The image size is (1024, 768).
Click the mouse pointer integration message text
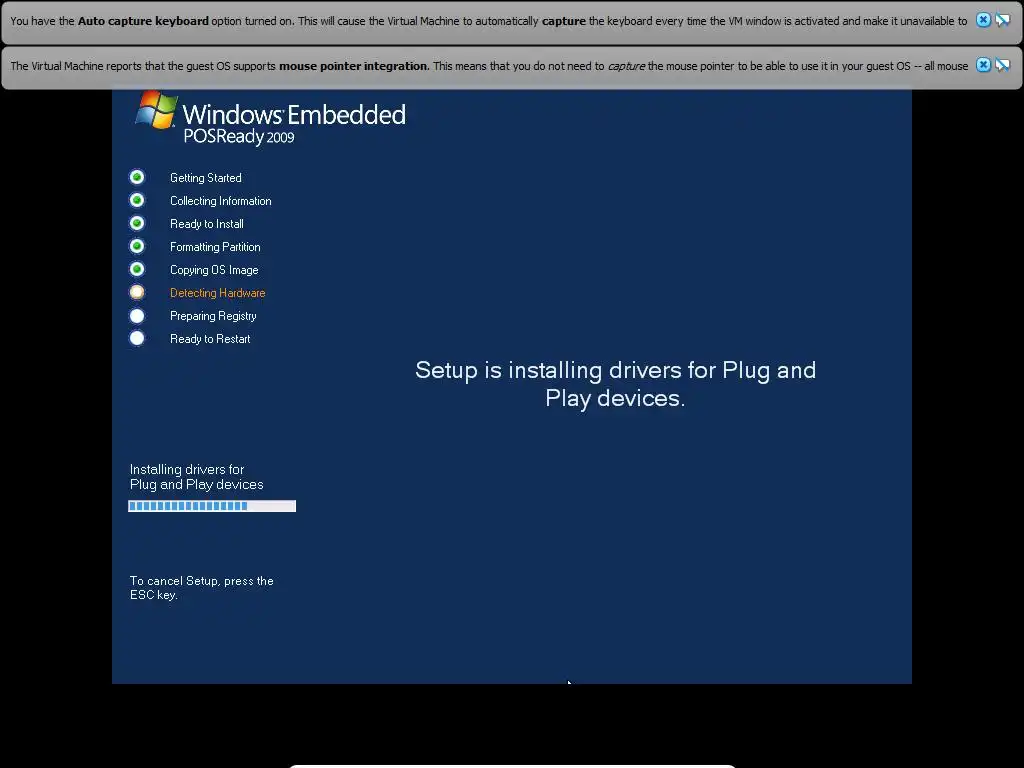click(489, 66)
